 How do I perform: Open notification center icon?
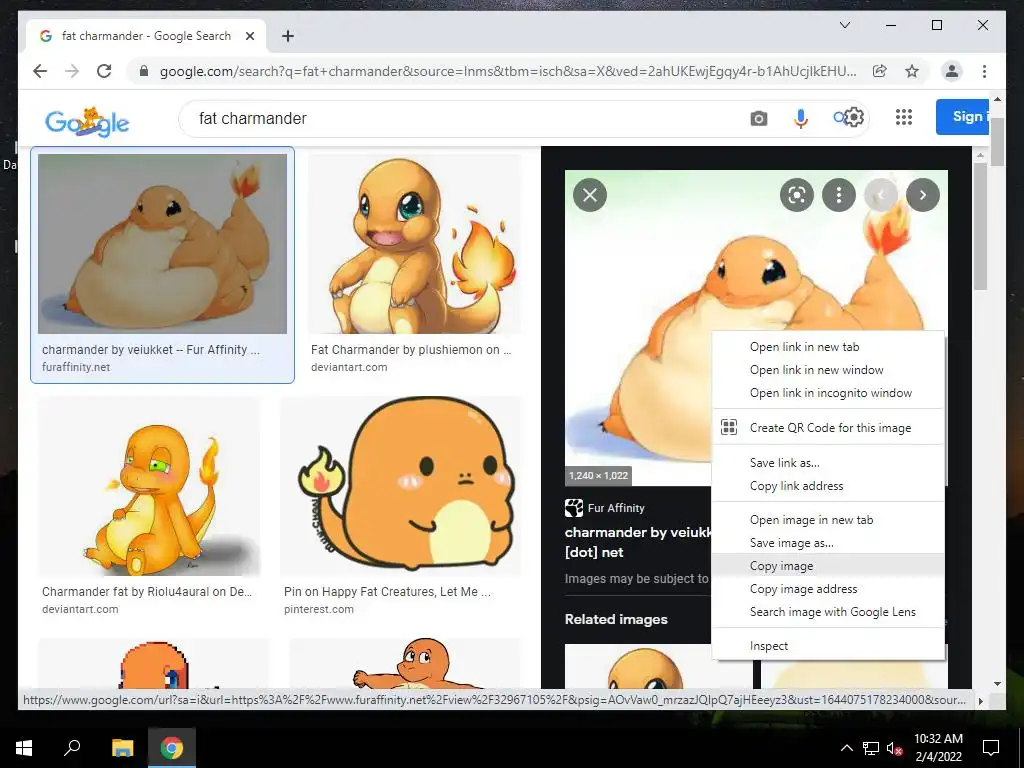tap(991, 748)
